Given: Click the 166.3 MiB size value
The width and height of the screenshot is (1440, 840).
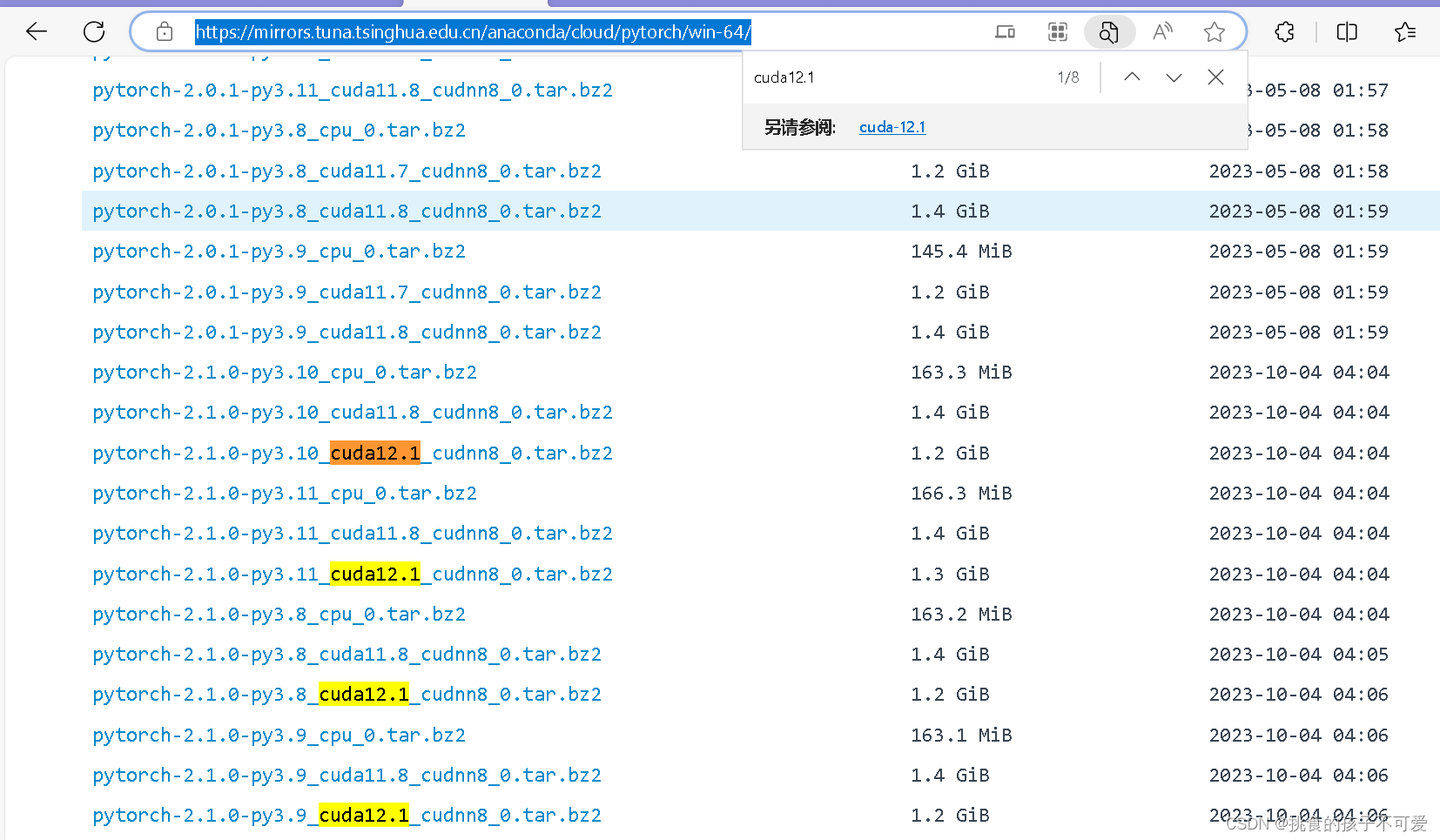Looking at the screenshot, I should (961, 494).
